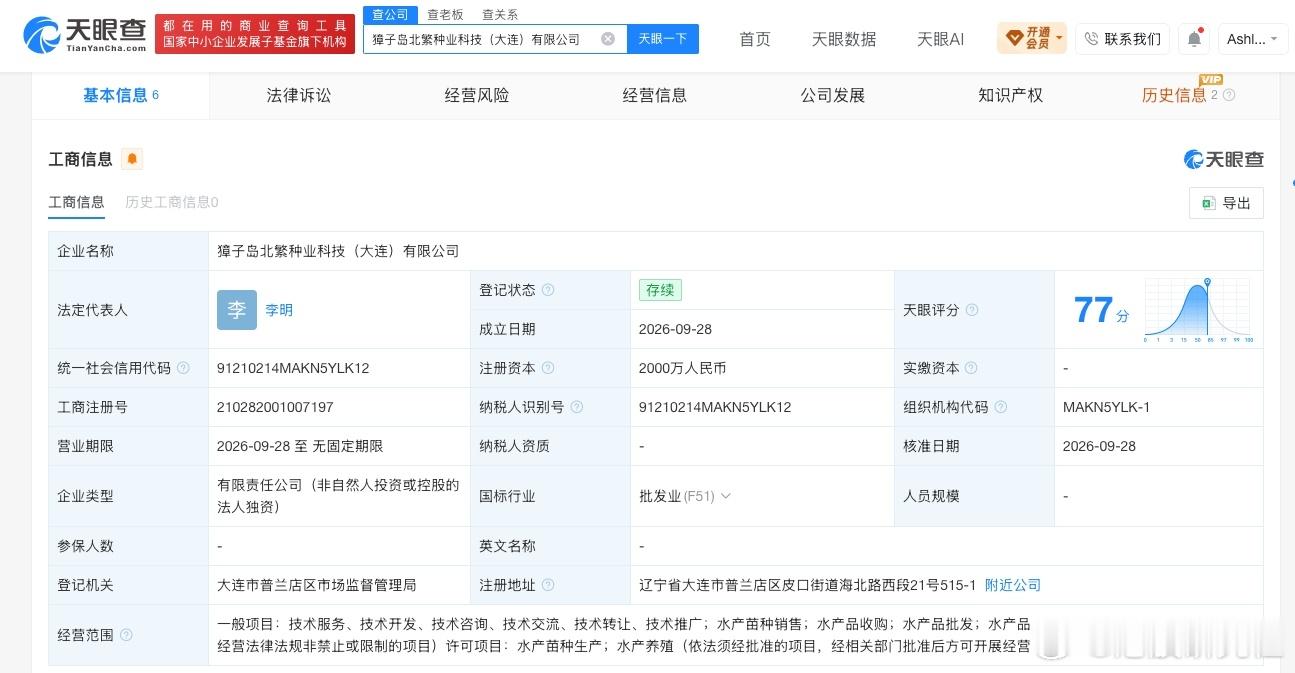This screenshot has width=1295, height=673.
Task: Click help icon next to 注册地址
Action: [548, 585]
